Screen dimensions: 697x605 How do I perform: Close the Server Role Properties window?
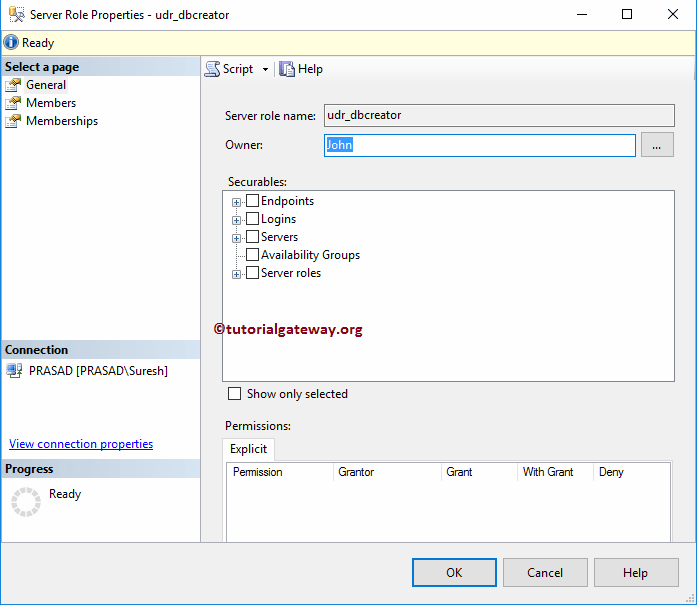(x=673, y=14)
